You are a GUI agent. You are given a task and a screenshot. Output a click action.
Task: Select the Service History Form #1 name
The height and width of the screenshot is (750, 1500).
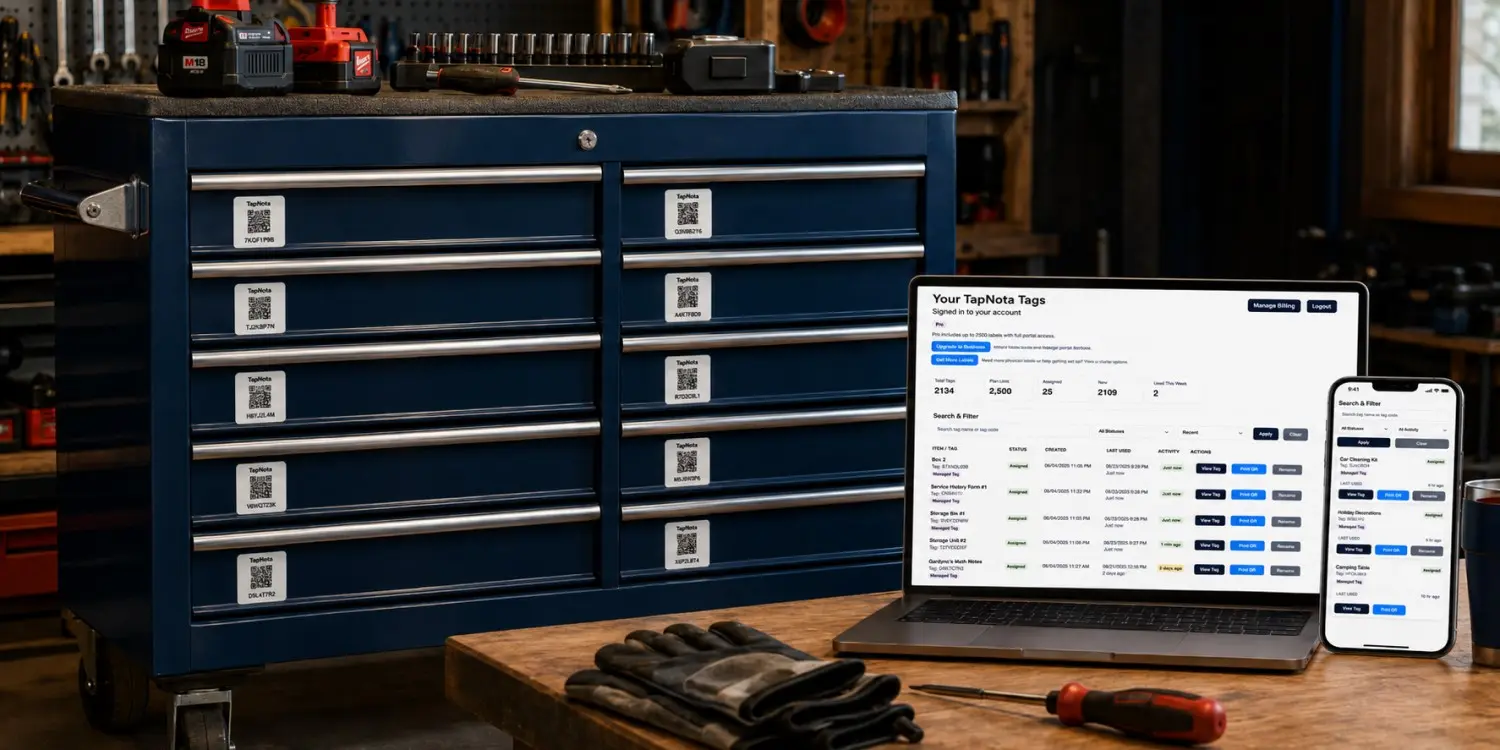pos(958,487)
